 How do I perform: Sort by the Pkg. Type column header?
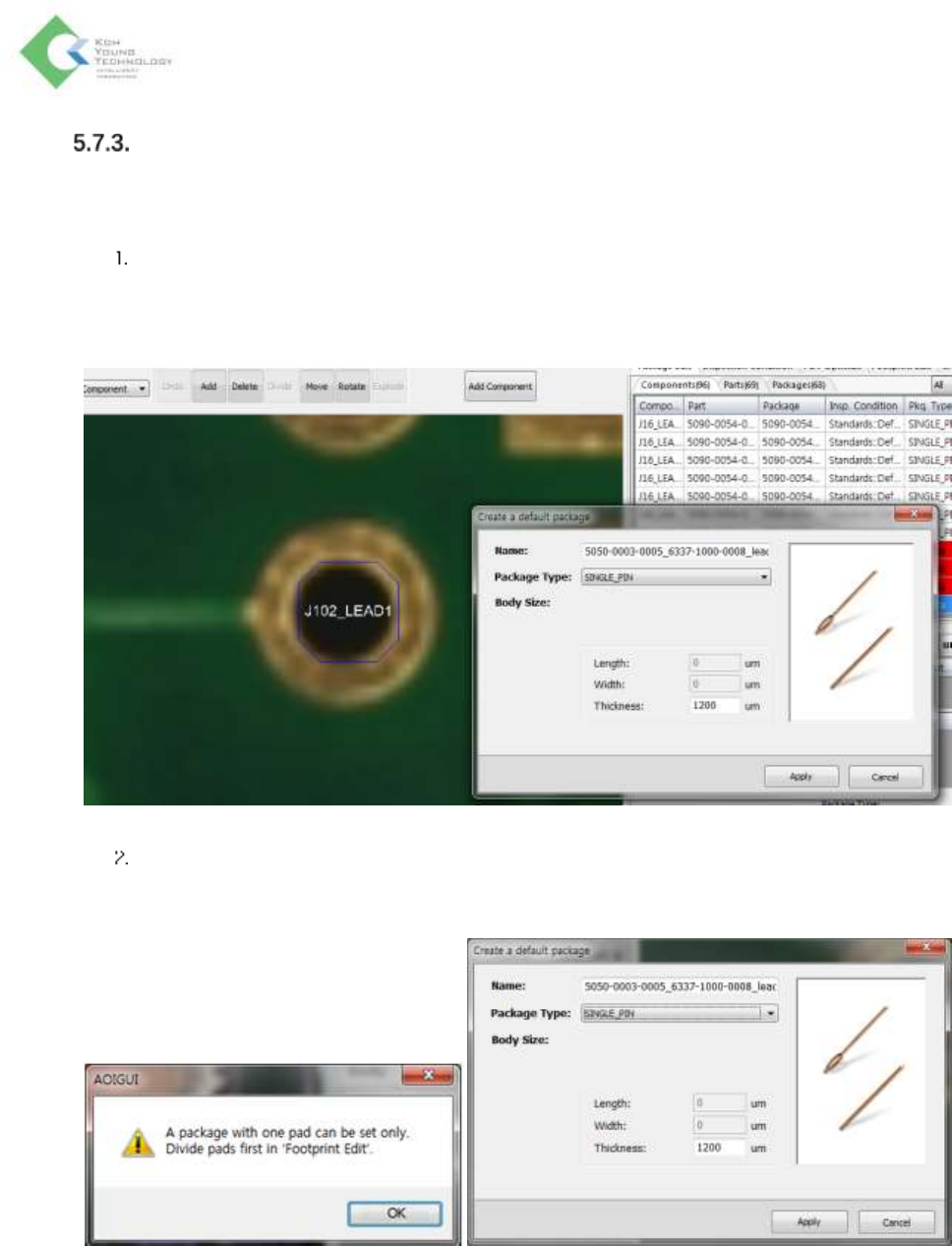(928, 405)
